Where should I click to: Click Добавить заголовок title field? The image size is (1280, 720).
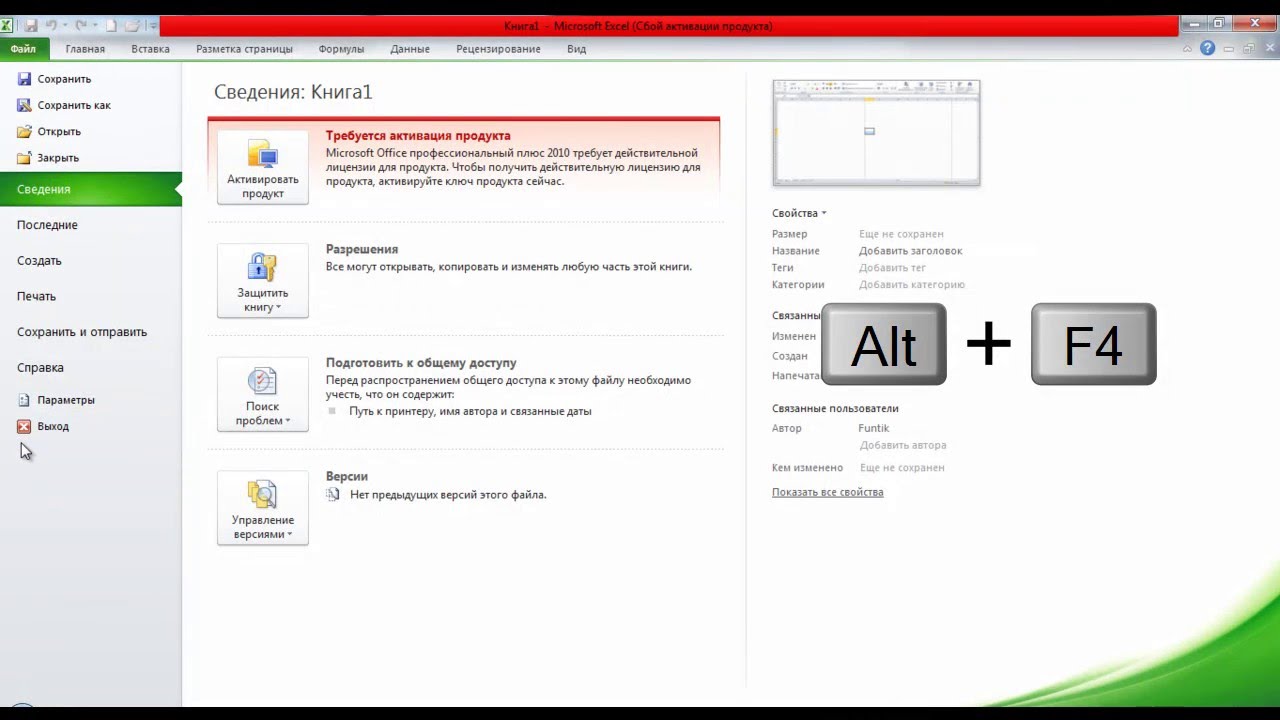(910, 251)
